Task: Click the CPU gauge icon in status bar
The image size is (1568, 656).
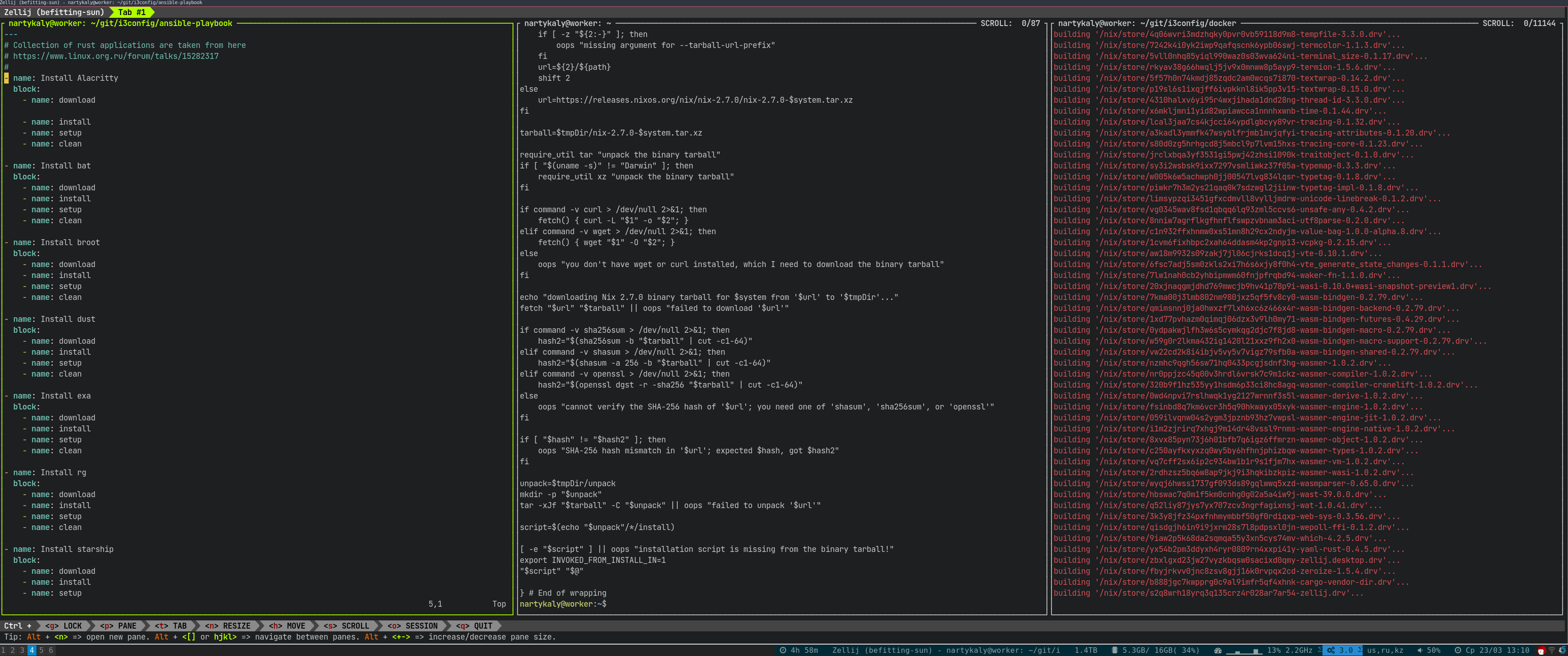Action: 1218,651
